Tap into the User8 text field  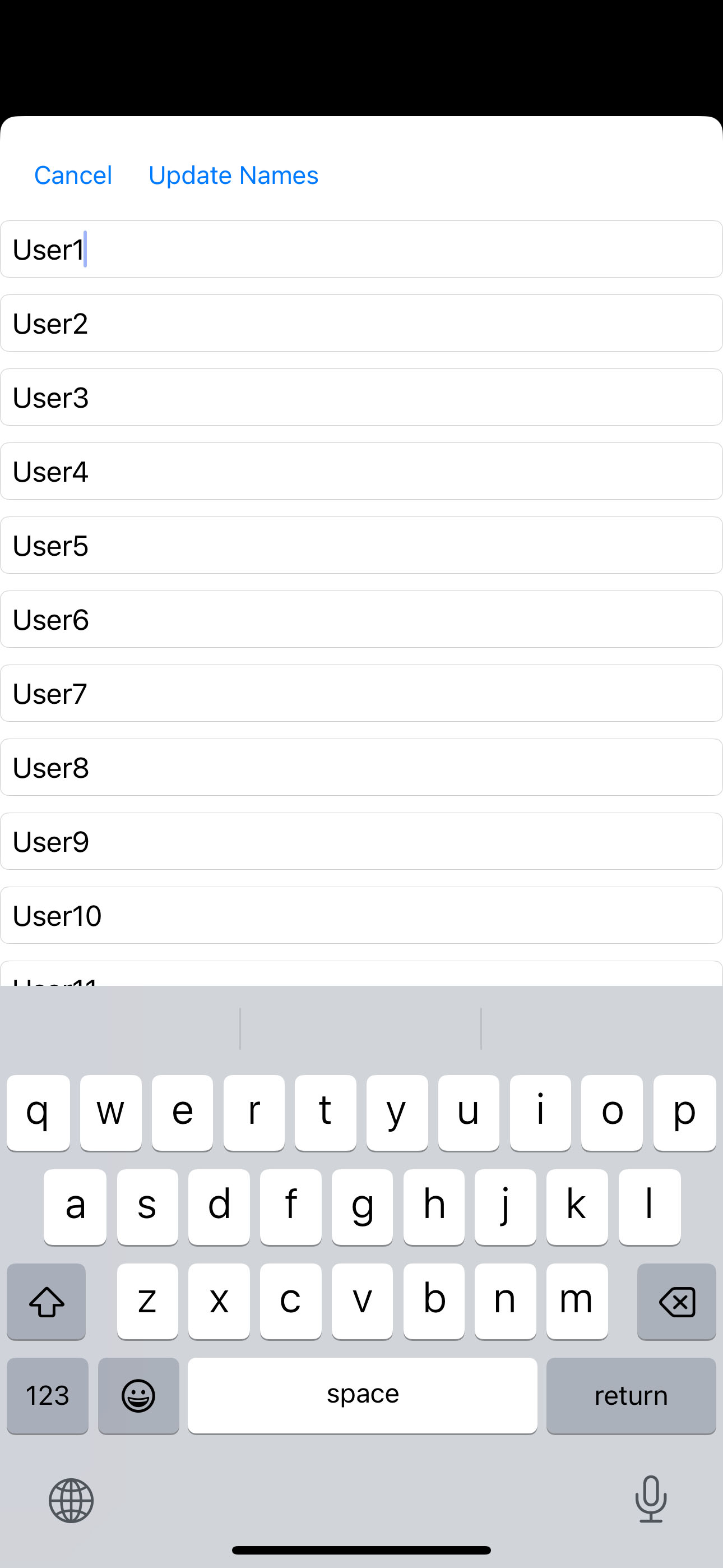[361, 768]
